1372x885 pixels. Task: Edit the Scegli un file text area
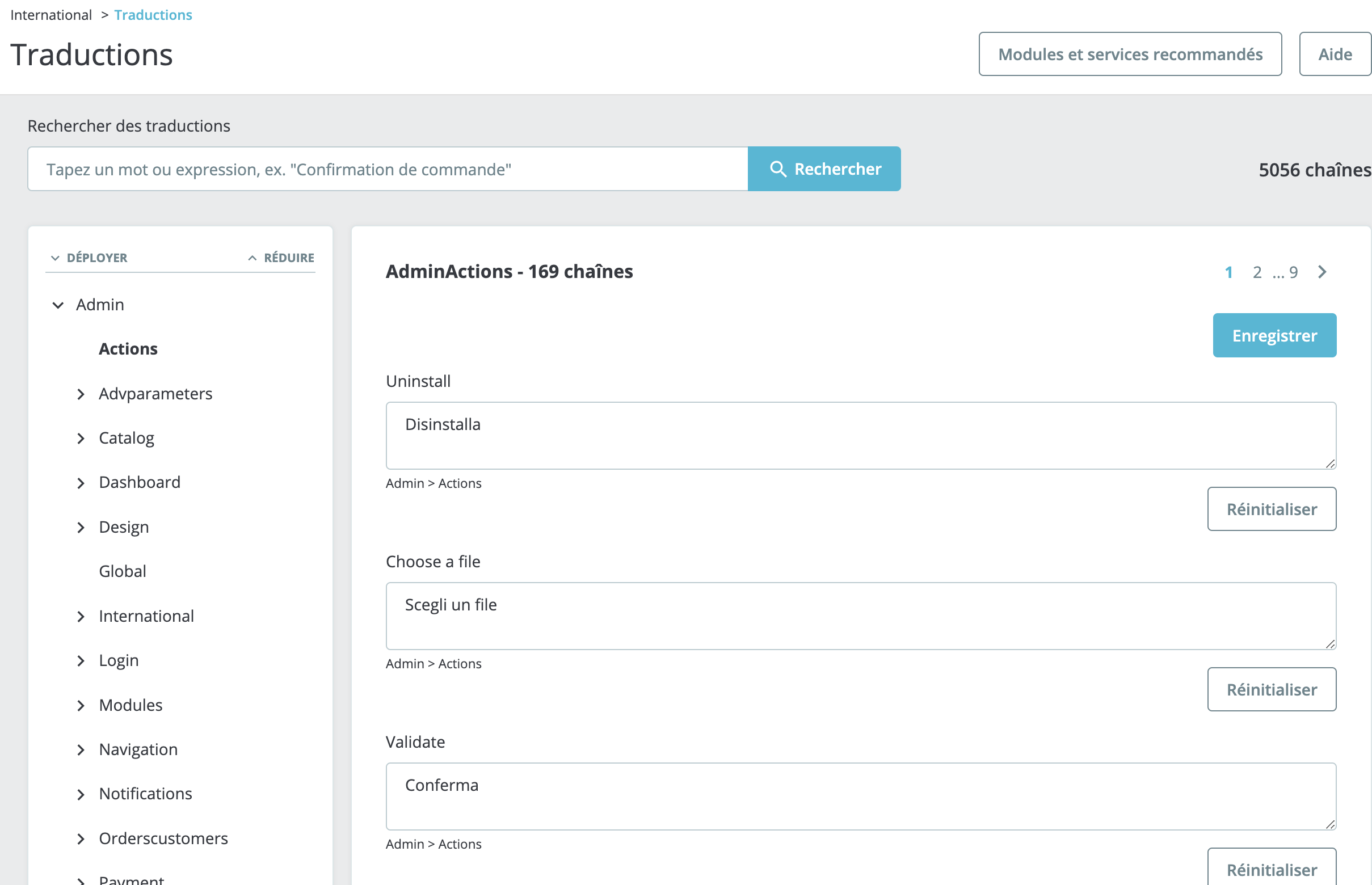point(860,616)
